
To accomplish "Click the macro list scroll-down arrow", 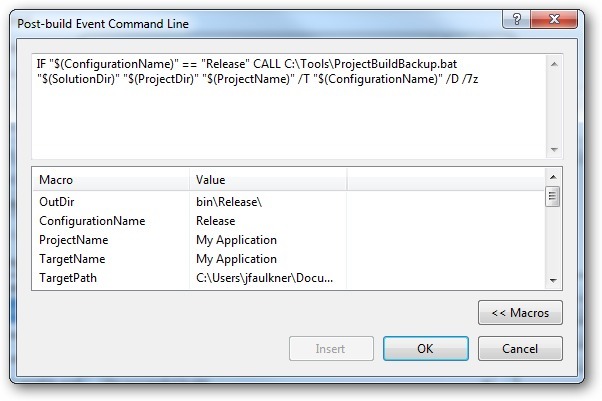I will click(x=552, y=281).
